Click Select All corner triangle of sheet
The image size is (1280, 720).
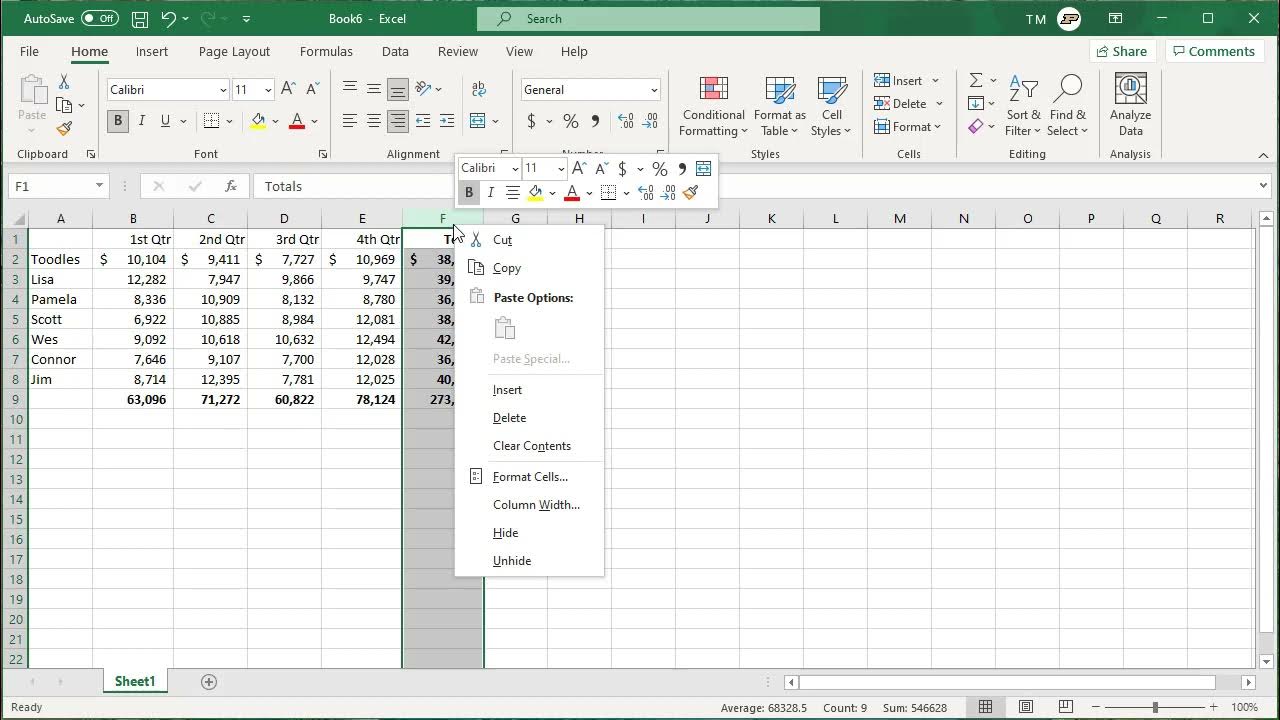pos(18,219)
